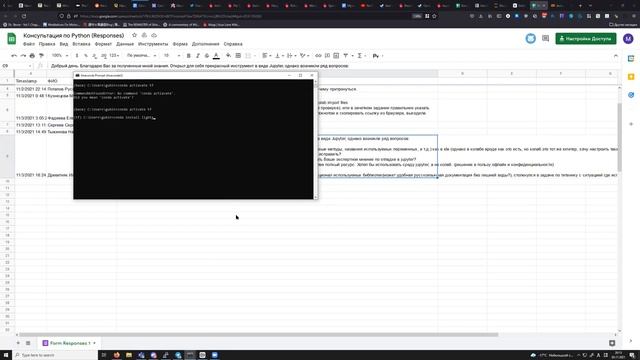The height and width of the screenshot is (360, 640).
Task: Open the text color picker
Action: 216,56
